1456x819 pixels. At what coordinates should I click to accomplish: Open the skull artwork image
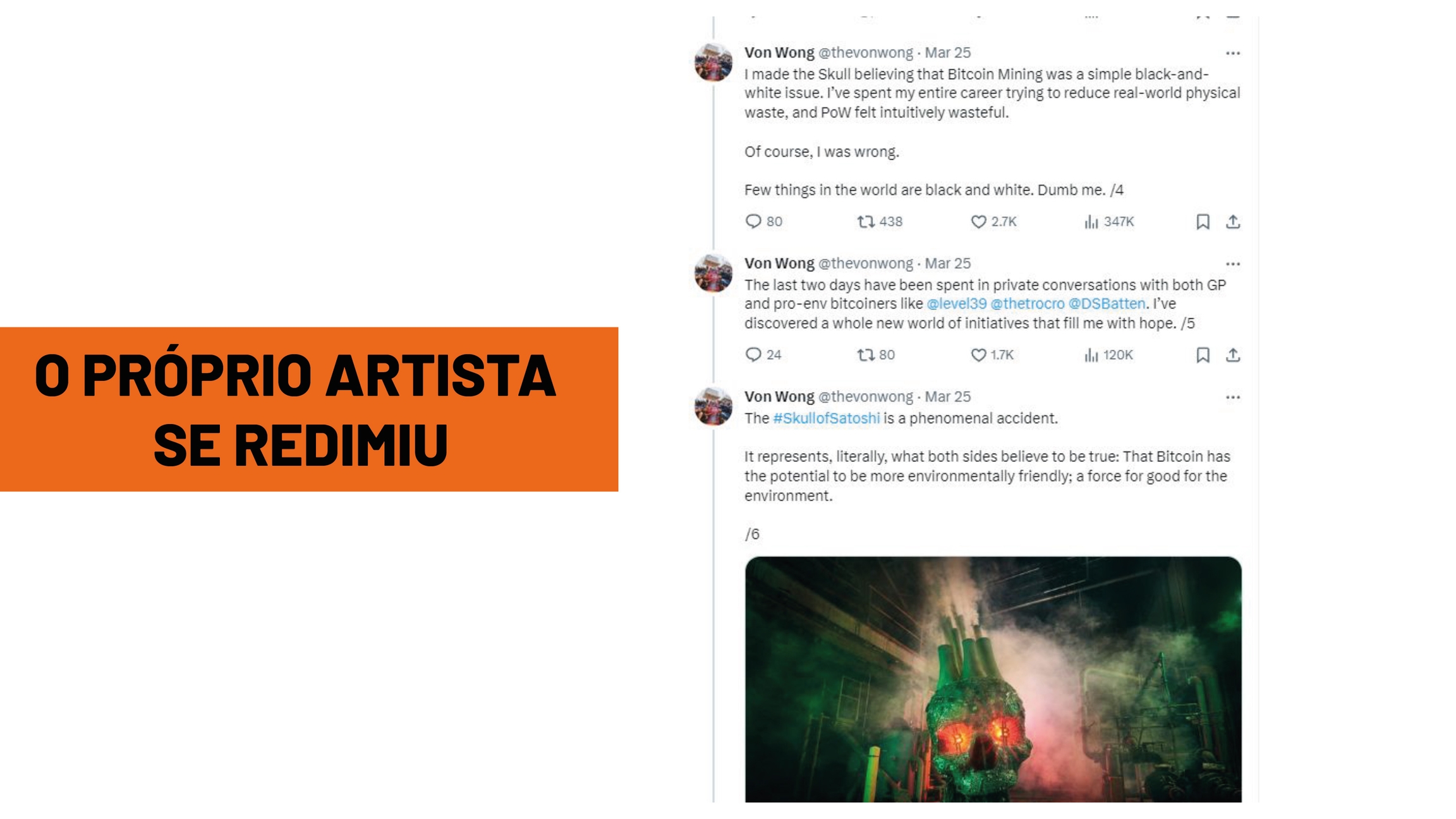point(993,679)
